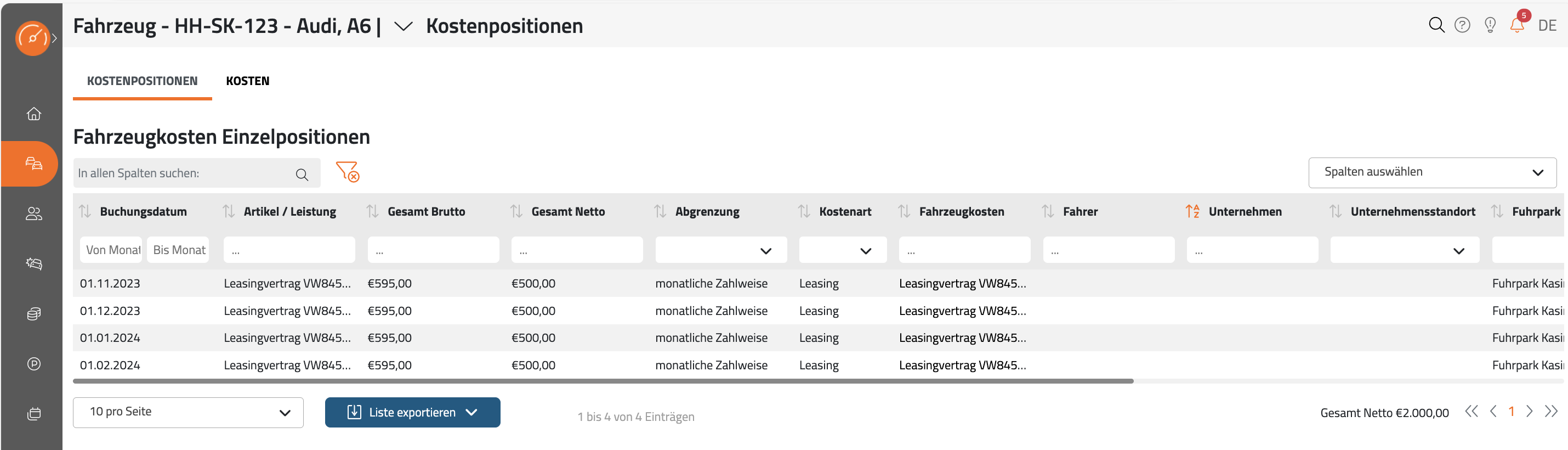Sort by Fahrer arrows icon
The width and height of the screenshot is (1568, 450).
1048,211
